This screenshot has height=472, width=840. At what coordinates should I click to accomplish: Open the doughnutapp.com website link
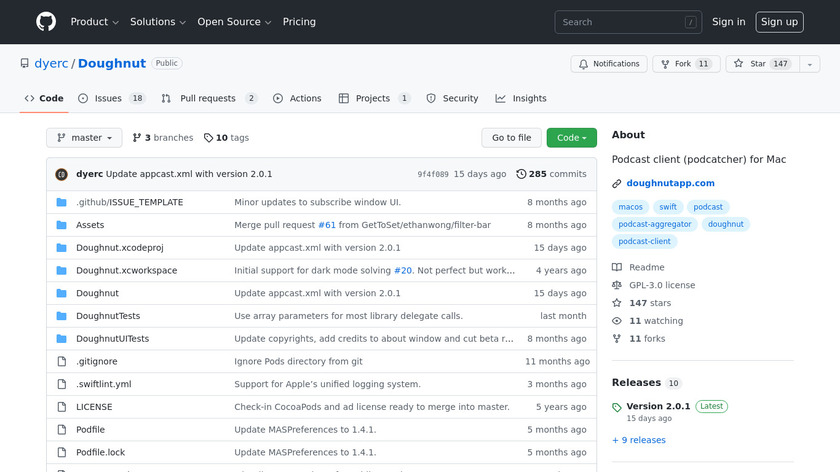[670, 183]
